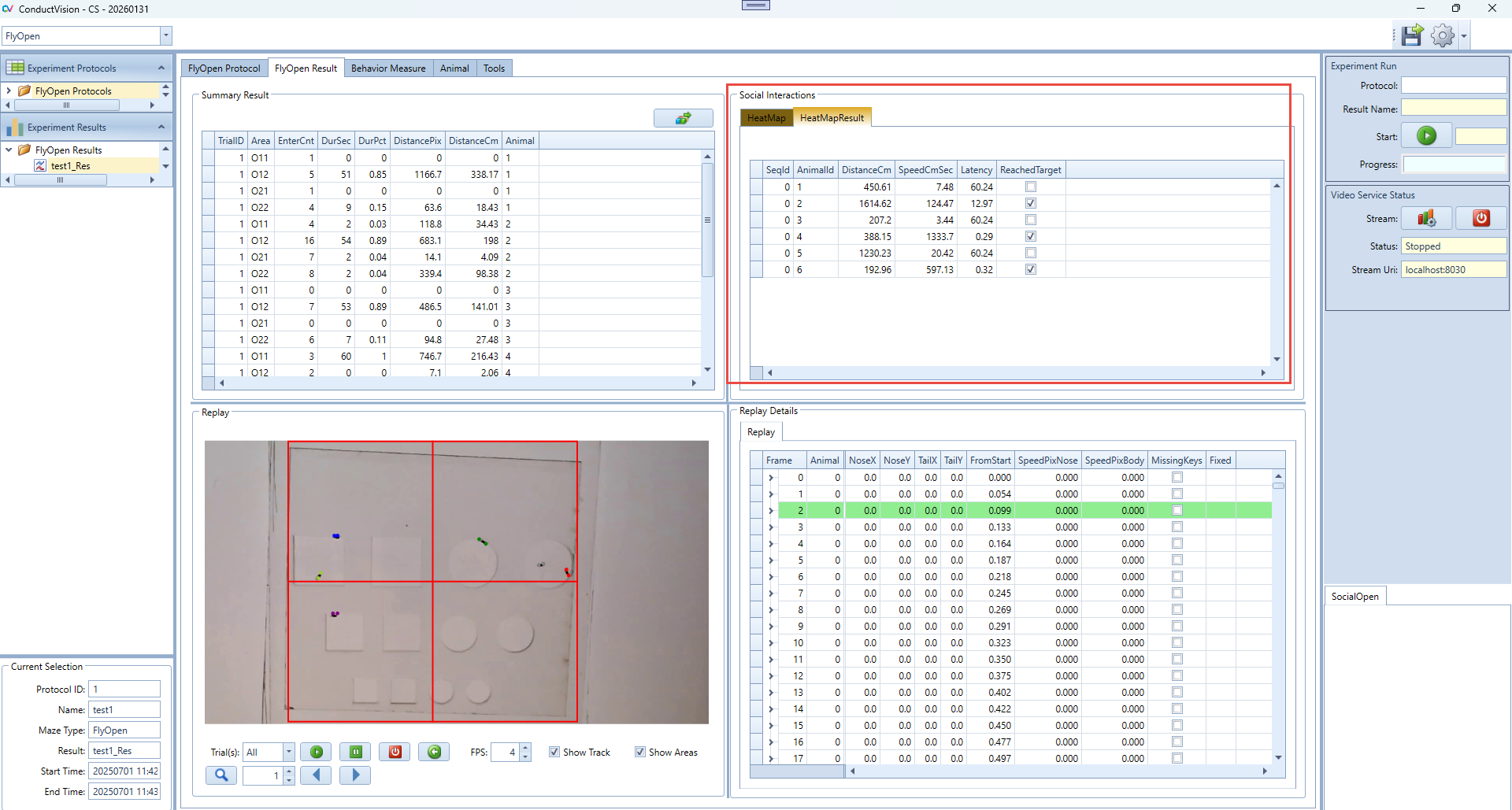
Task: Uncheck the Show Track checkbox
Action: 554,752
